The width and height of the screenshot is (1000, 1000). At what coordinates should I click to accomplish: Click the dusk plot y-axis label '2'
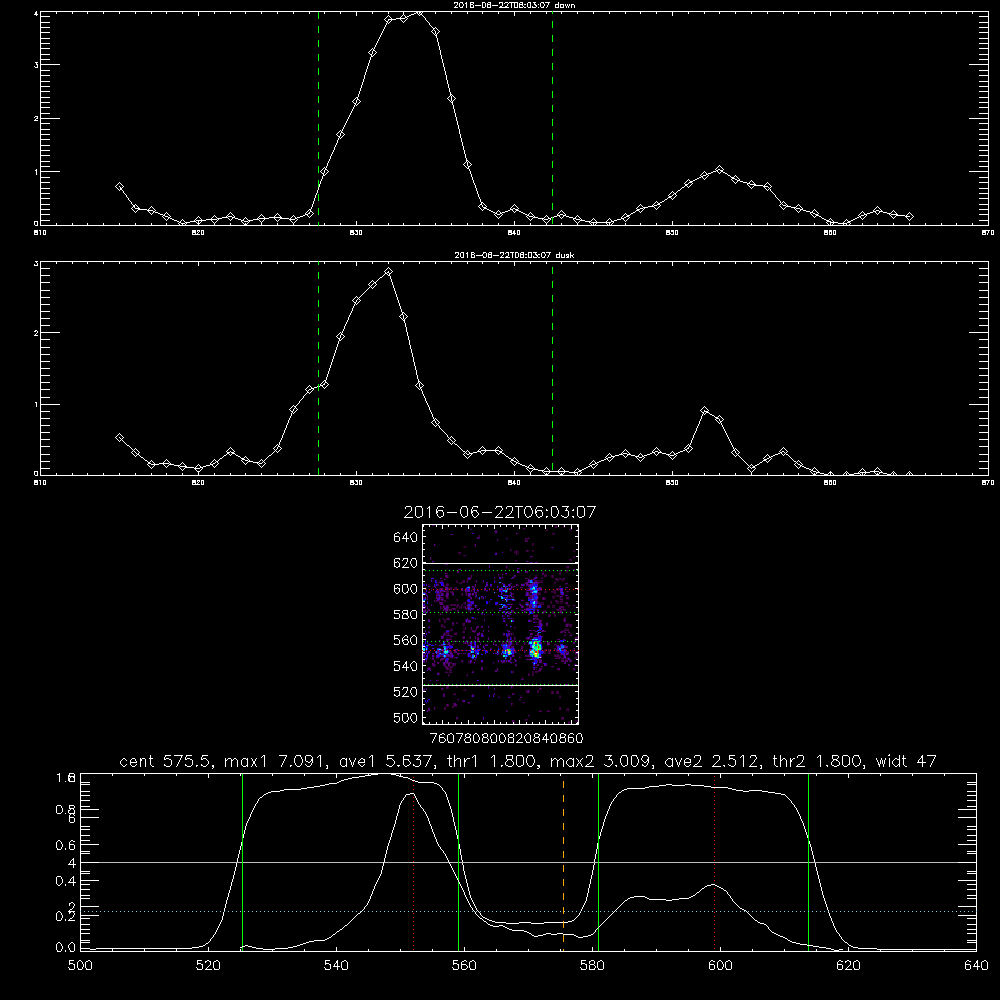coord(36,333)
